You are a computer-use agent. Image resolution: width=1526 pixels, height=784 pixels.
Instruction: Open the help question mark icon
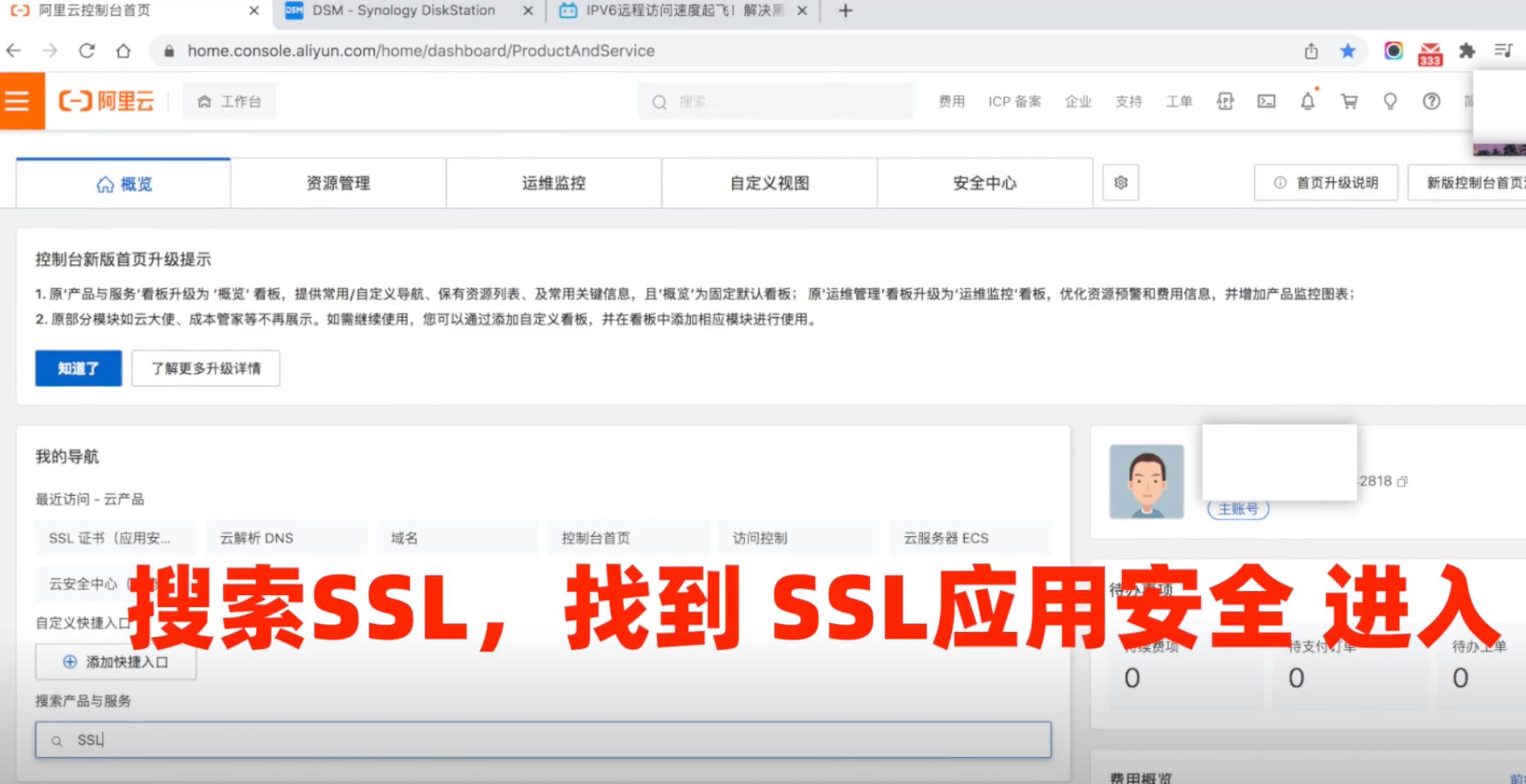point(1431,101)
